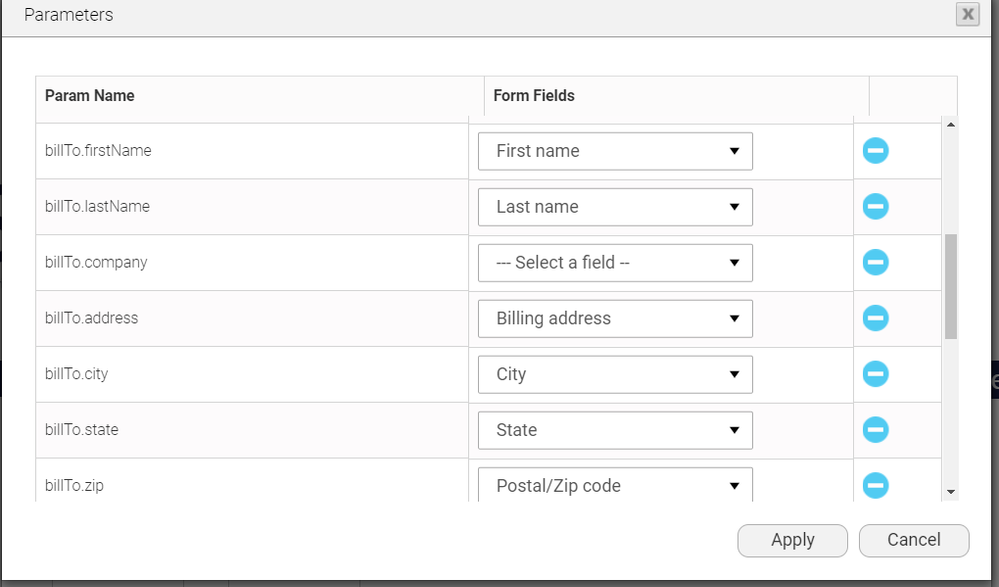The image size is (999, 587).
Task: Remove the billTo.lastName parameter mapping
Action: coord(875,206)
